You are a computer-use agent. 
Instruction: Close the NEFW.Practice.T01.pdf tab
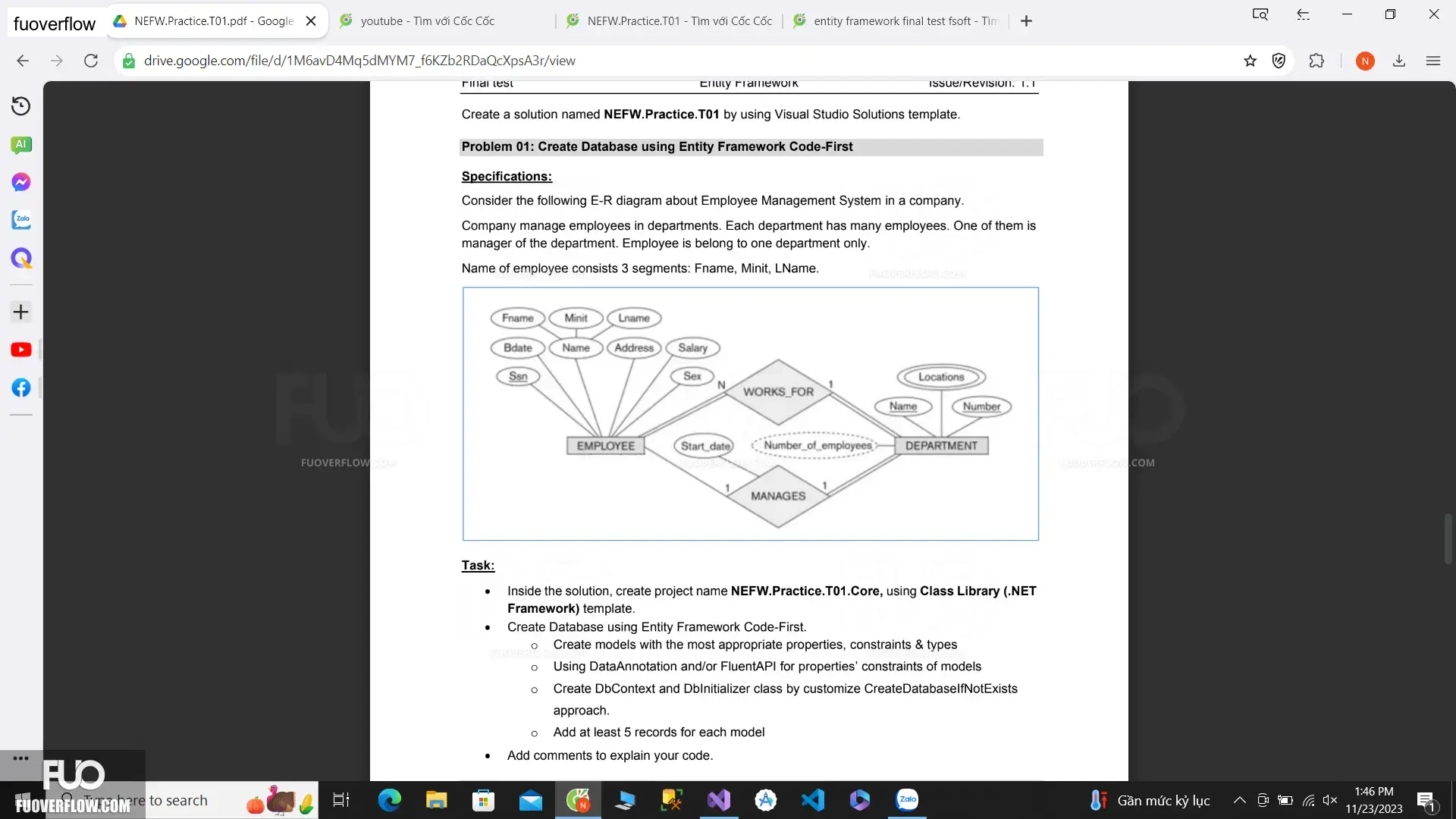[311, 21]
